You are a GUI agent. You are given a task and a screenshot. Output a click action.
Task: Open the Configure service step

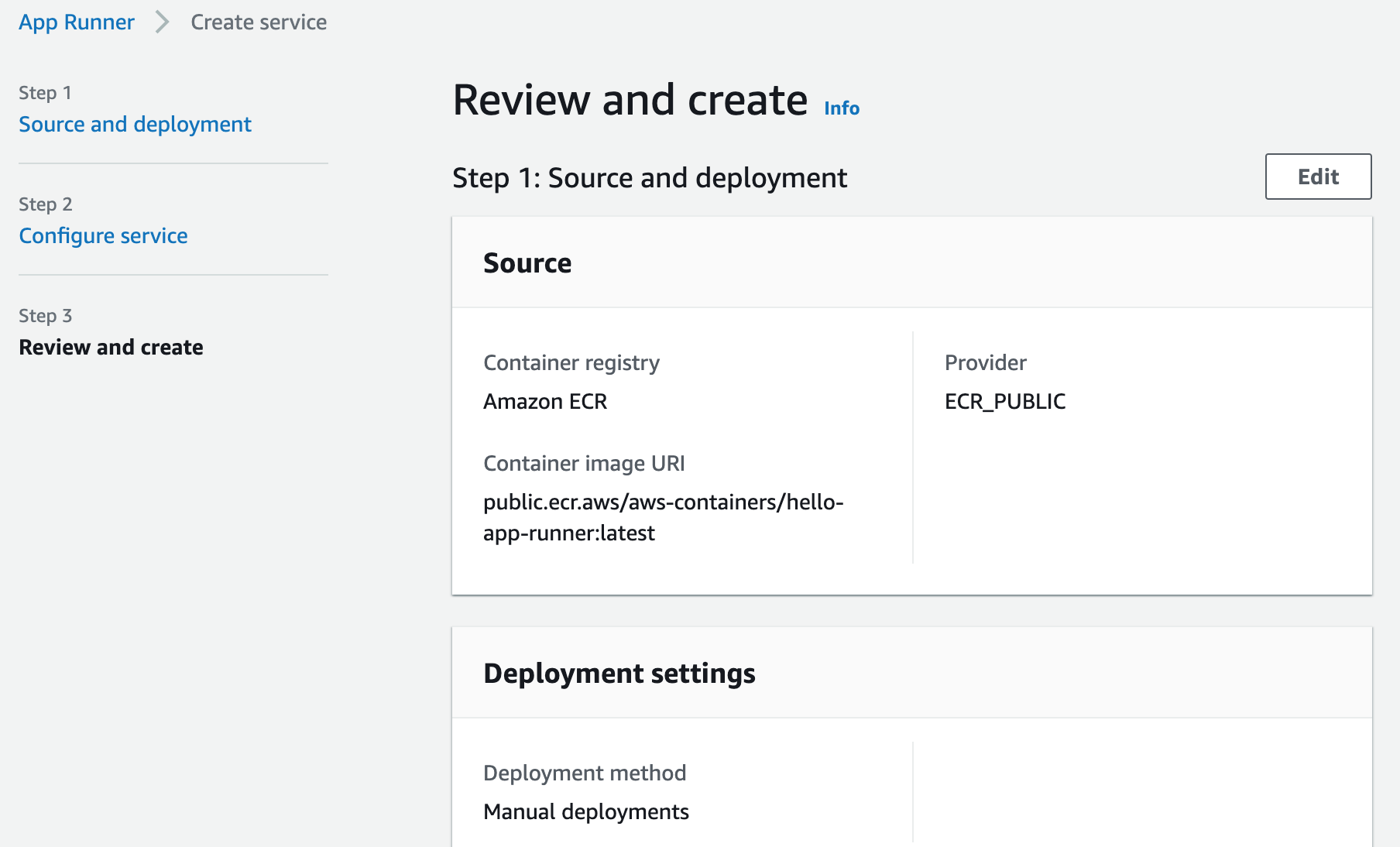pyautogui.click(x=103, y=236)
